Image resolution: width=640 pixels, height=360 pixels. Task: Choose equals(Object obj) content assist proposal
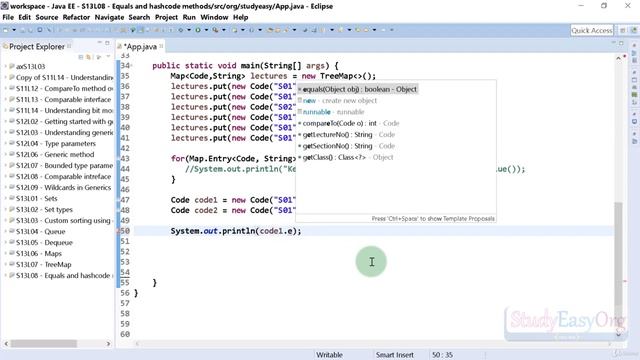[x=357, y=89]
